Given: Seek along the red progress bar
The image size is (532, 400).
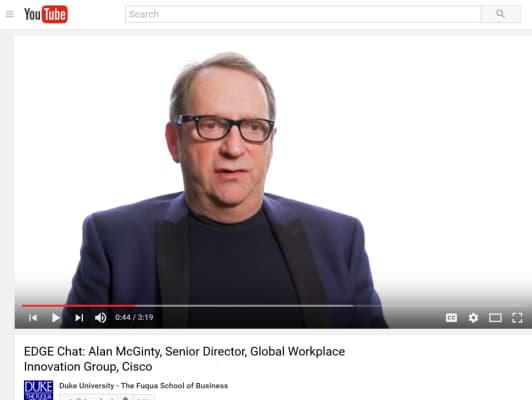Looking at the screenshot, I should (79, 306).
